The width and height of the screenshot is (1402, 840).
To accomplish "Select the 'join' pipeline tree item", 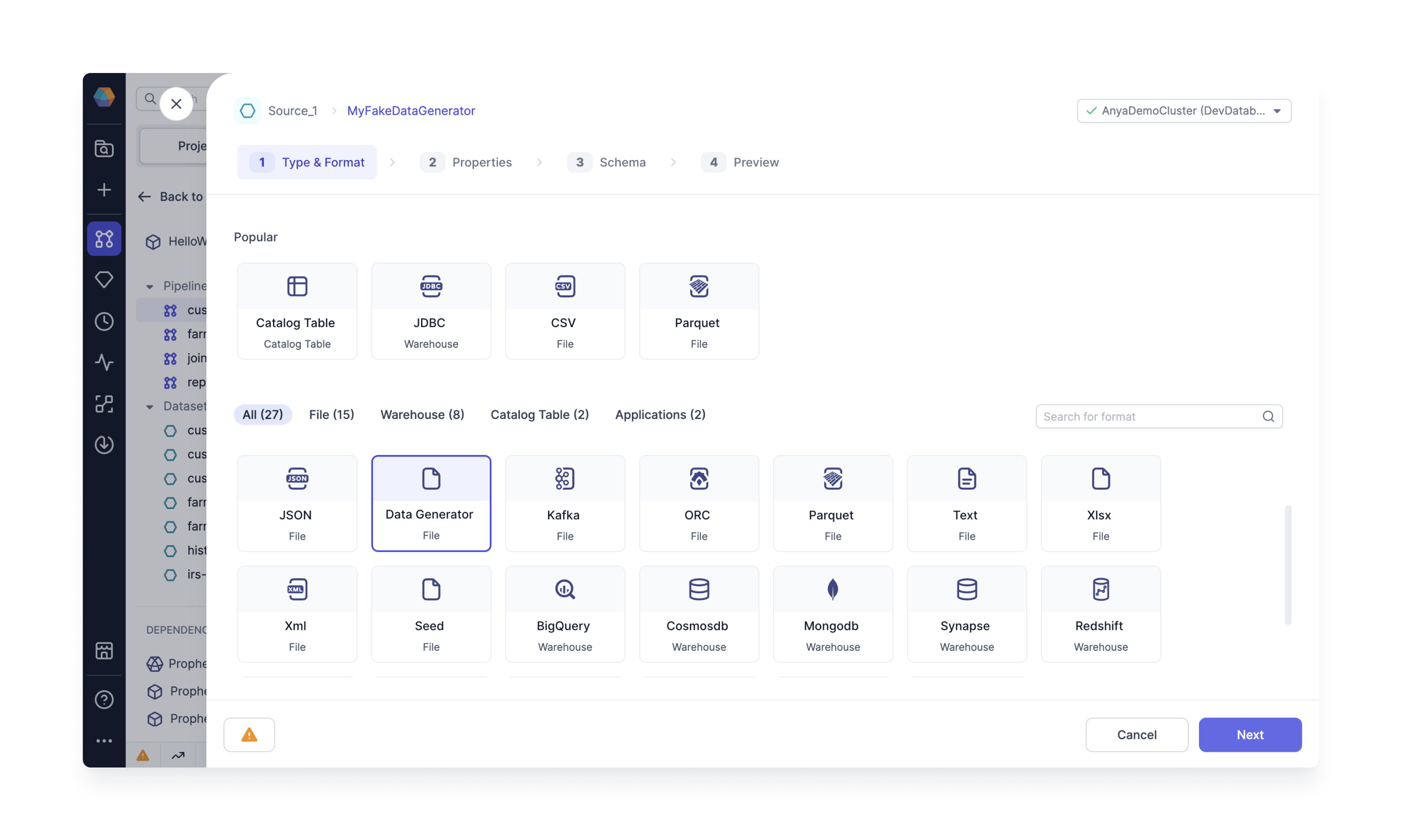I will [x=184, y=358].
